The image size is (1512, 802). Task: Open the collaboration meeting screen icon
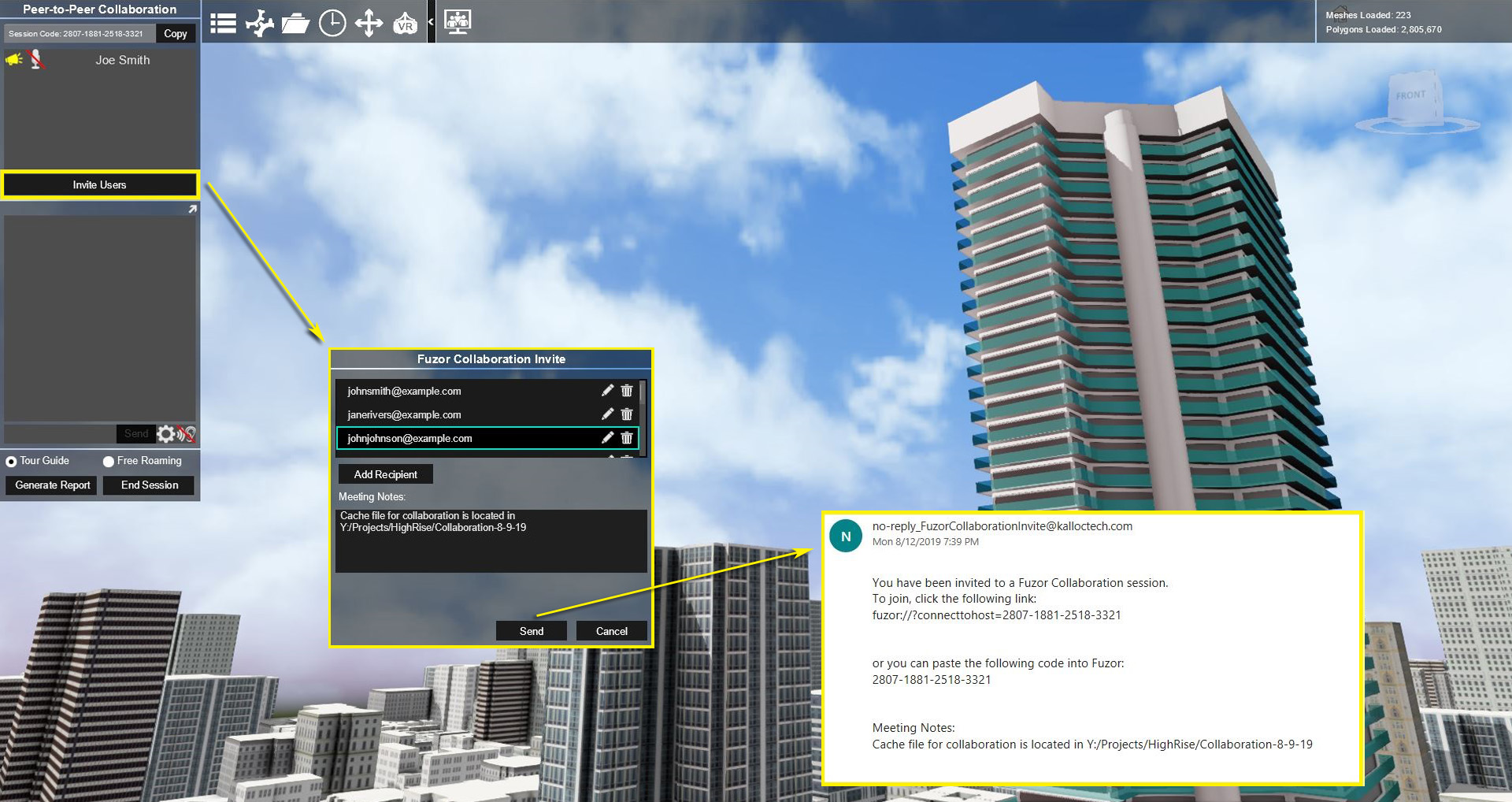pyautogui.click(x=458, y=21)
